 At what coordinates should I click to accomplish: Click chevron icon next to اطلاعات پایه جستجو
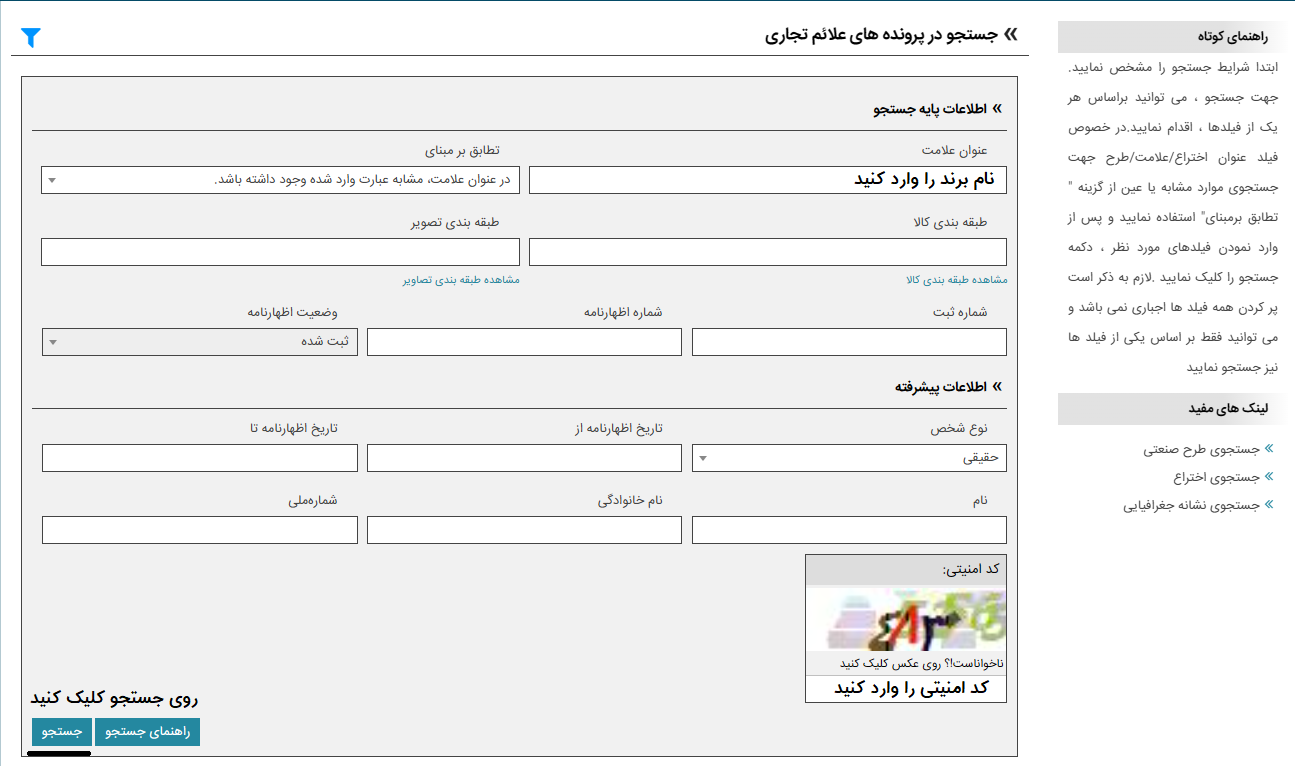(996, 109)
